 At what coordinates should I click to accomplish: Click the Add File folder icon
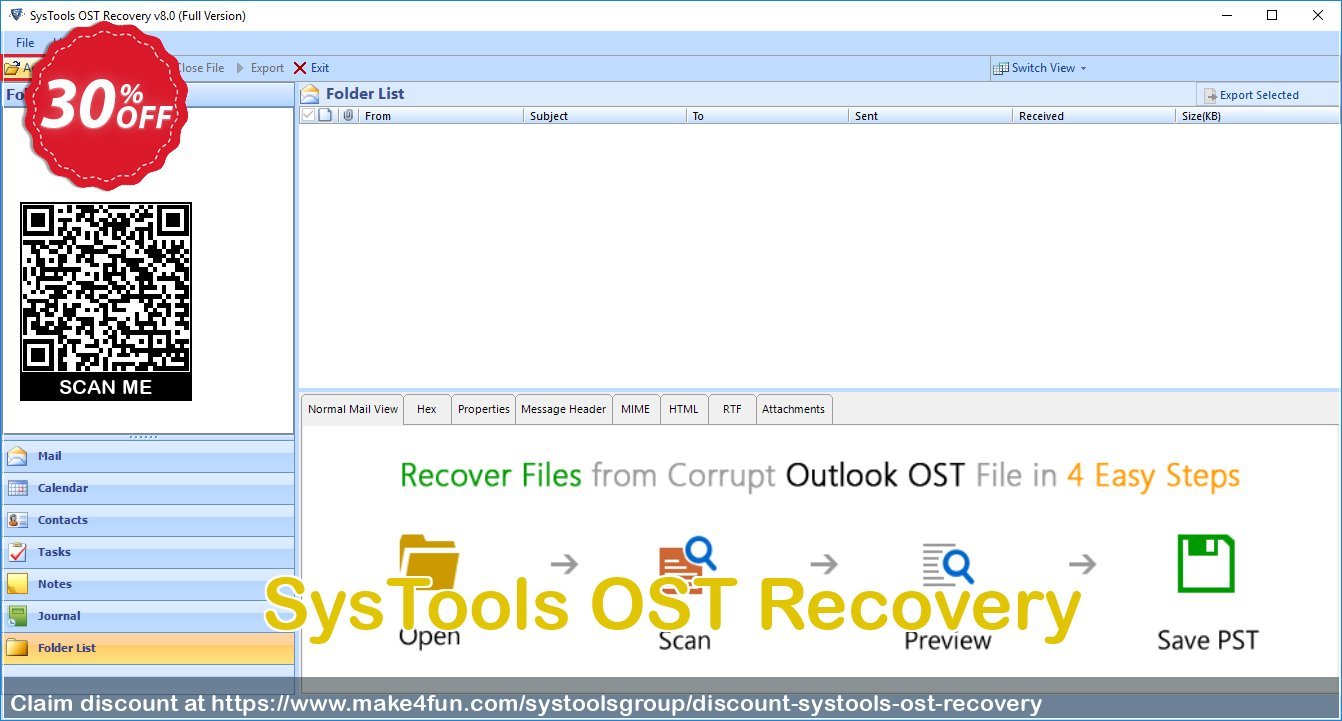[11, 68]
